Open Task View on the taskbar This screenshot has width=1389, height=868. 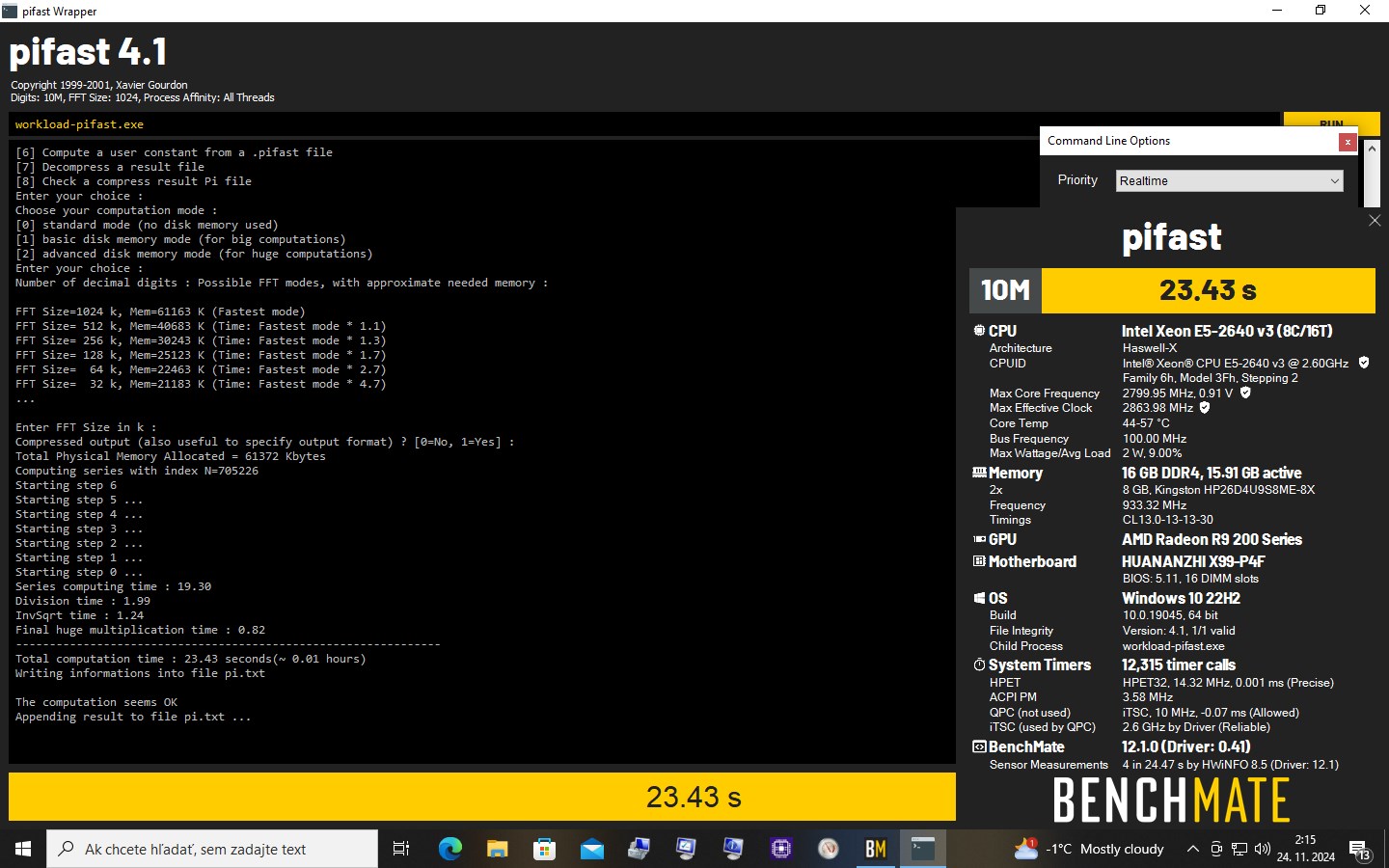[401, 849]
